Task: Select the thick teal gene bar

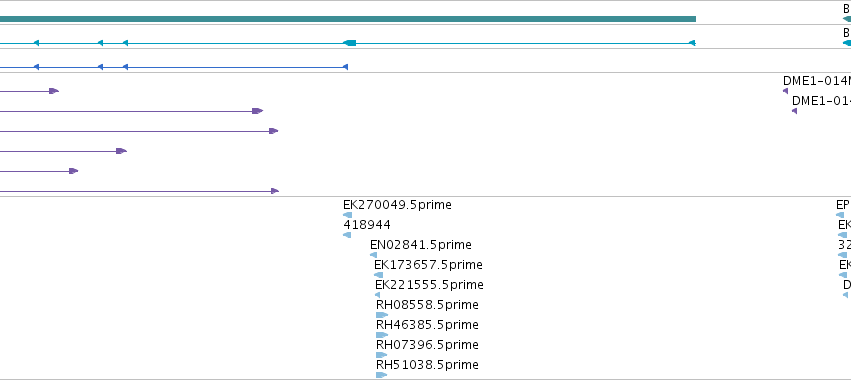Action: coord(348,19)
